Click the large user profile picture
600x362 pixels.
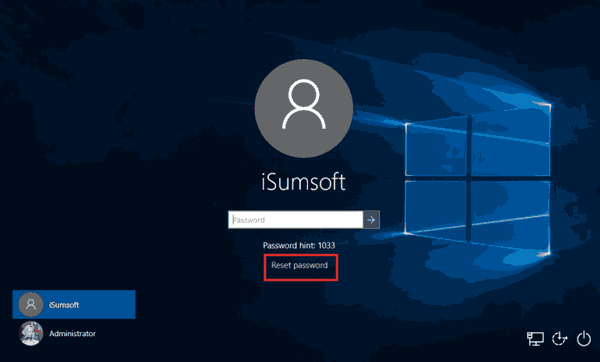[x=304, y=108]
